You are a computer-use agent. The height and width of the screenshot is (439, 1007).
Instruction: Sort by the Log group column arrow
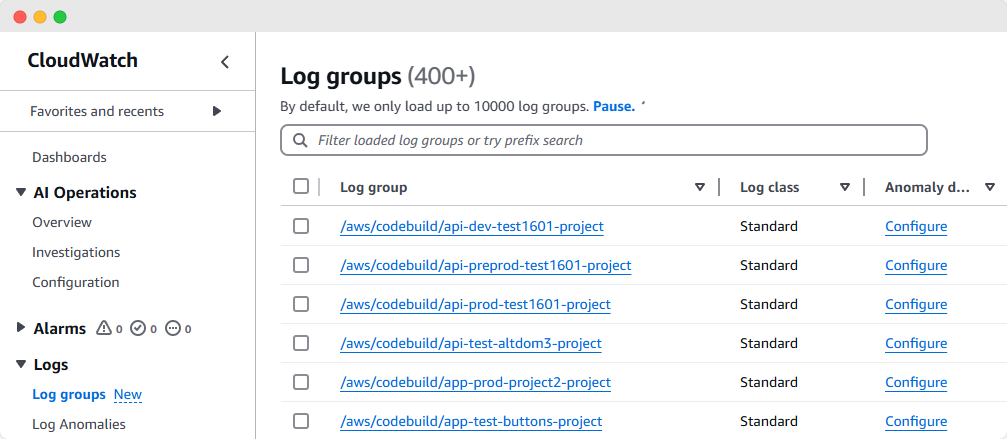700,187
